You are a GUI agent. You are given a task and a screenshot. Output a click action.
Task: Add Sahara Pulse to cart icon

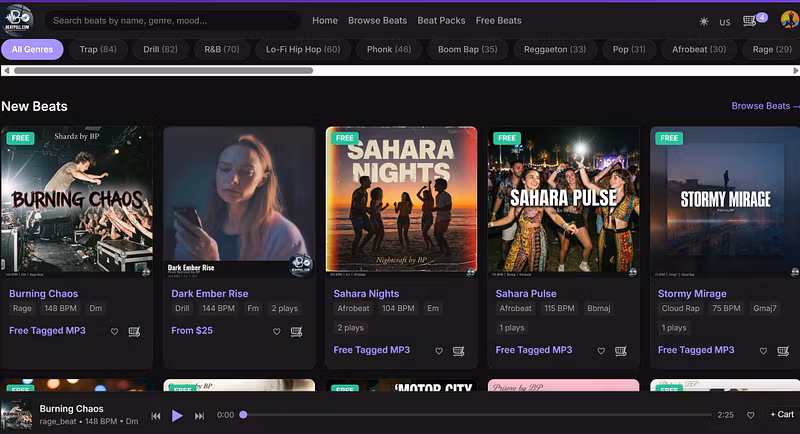621,351
